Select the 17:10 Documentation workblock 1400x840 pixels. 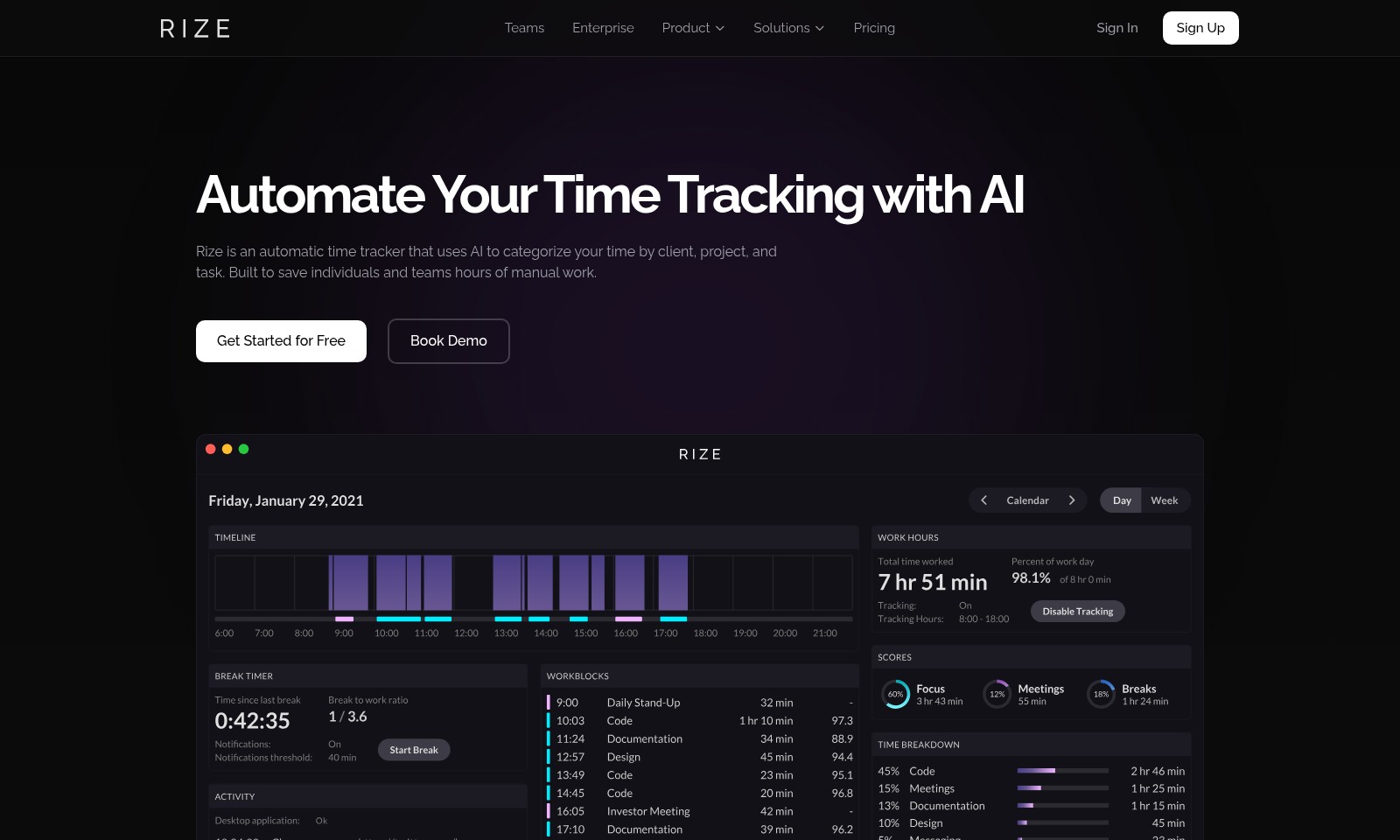(700, 829)
